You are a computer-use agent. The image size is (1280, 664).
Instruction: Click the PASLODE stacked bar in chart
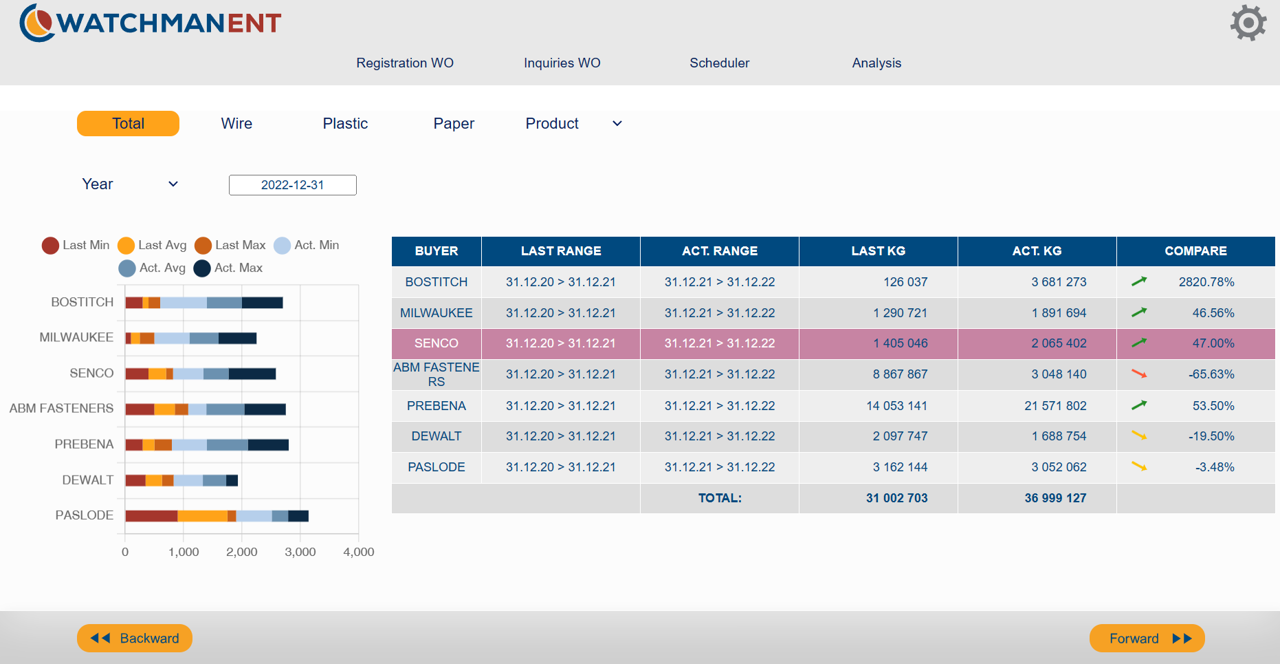click(x=217, y=515)
